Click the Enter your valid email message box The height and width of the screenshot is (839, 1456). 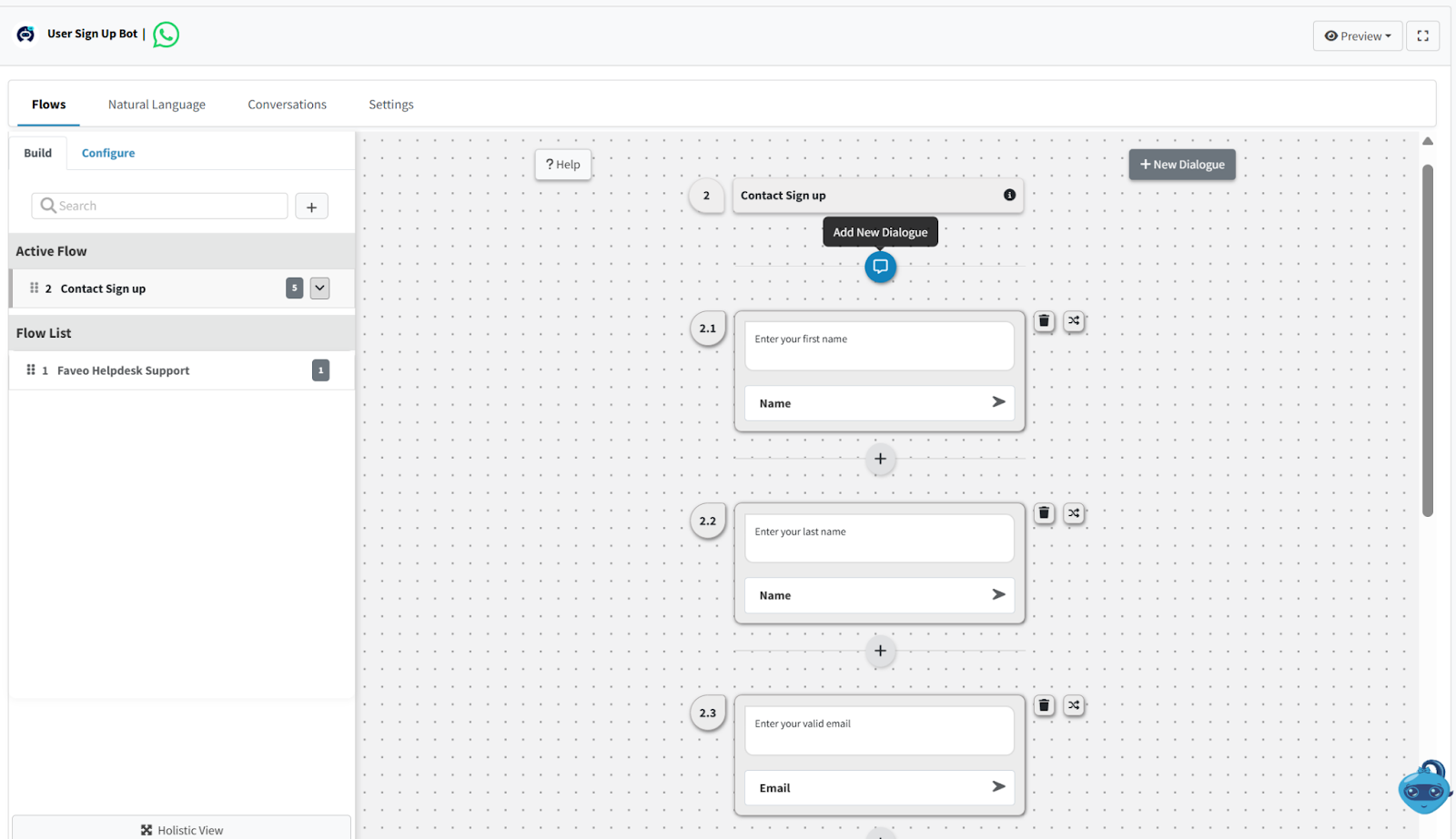(x=879, y=731)
